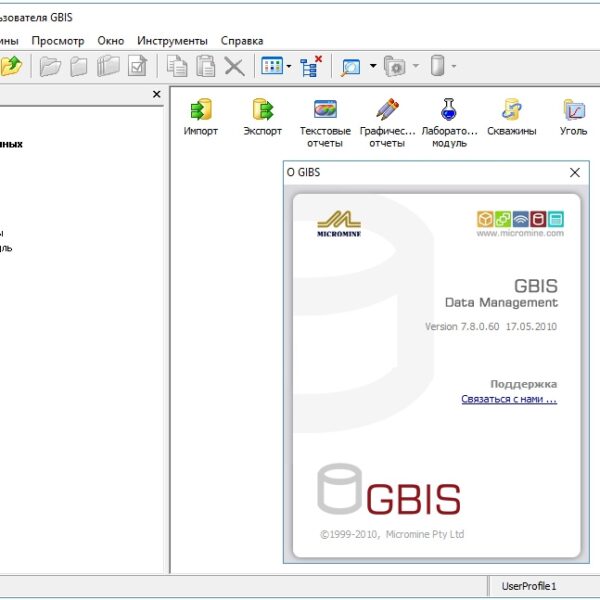
Task: Click the gray cylinder database toolbar icon
Action: [437, 66]
